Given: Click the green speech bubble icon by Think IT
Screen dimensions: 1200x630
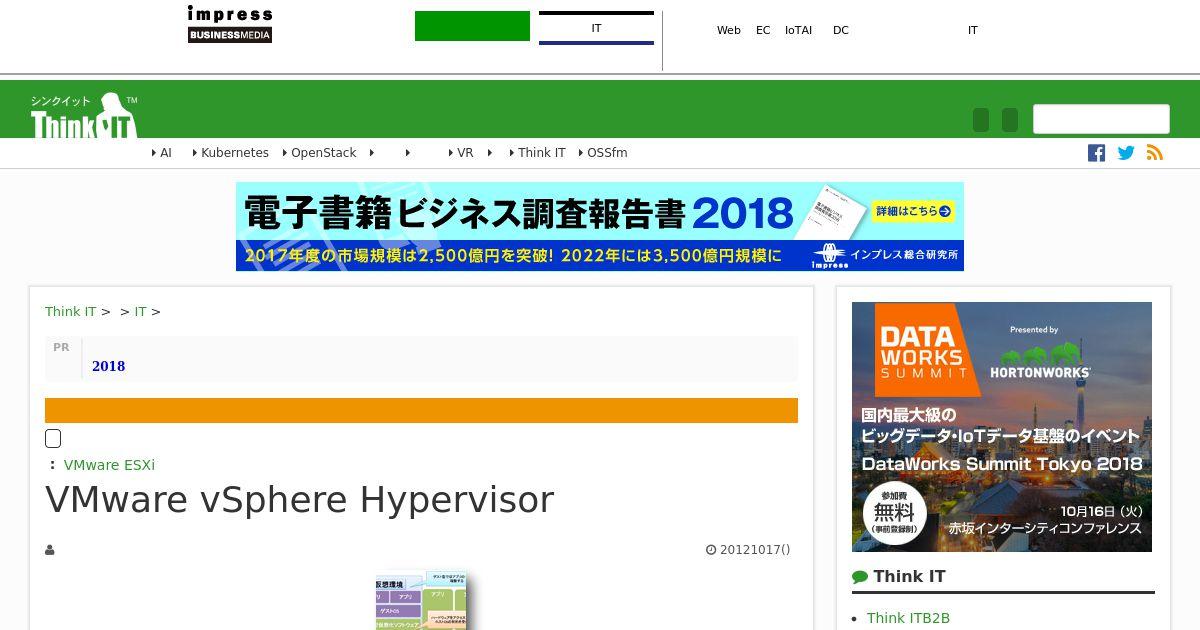Looking at the screenshot, I should [x=860, y=577].
